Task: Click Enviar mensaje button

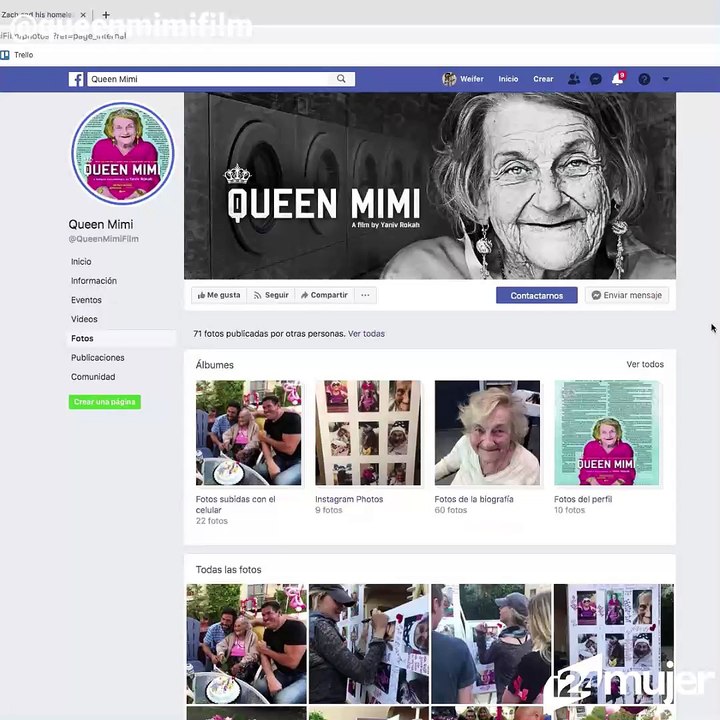Action: pos(627,295)
